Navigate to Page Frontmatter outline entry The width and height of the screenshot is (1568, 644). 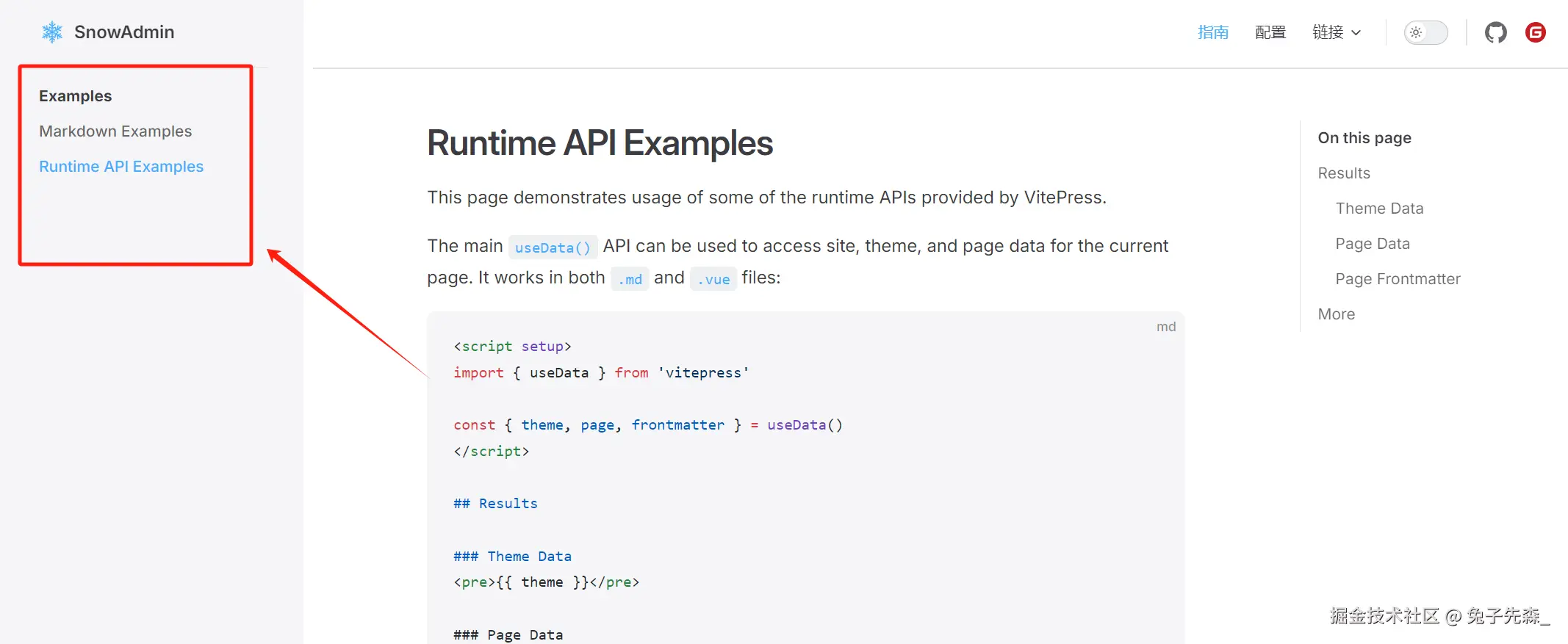point(1397,279)
